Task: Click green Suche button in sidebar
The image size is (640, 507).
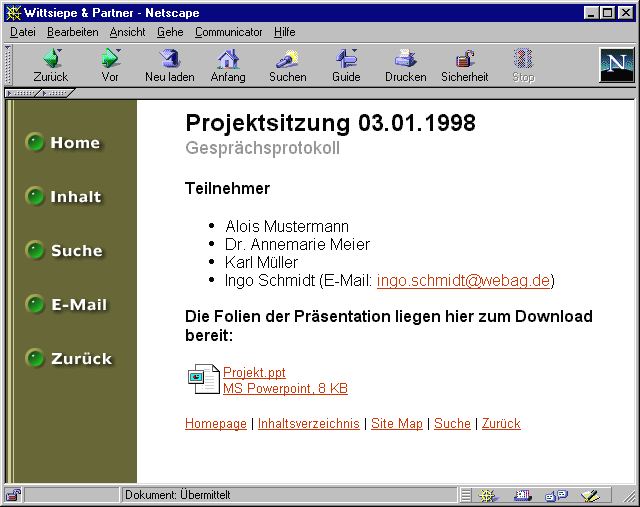Action: tap(64, 250)
